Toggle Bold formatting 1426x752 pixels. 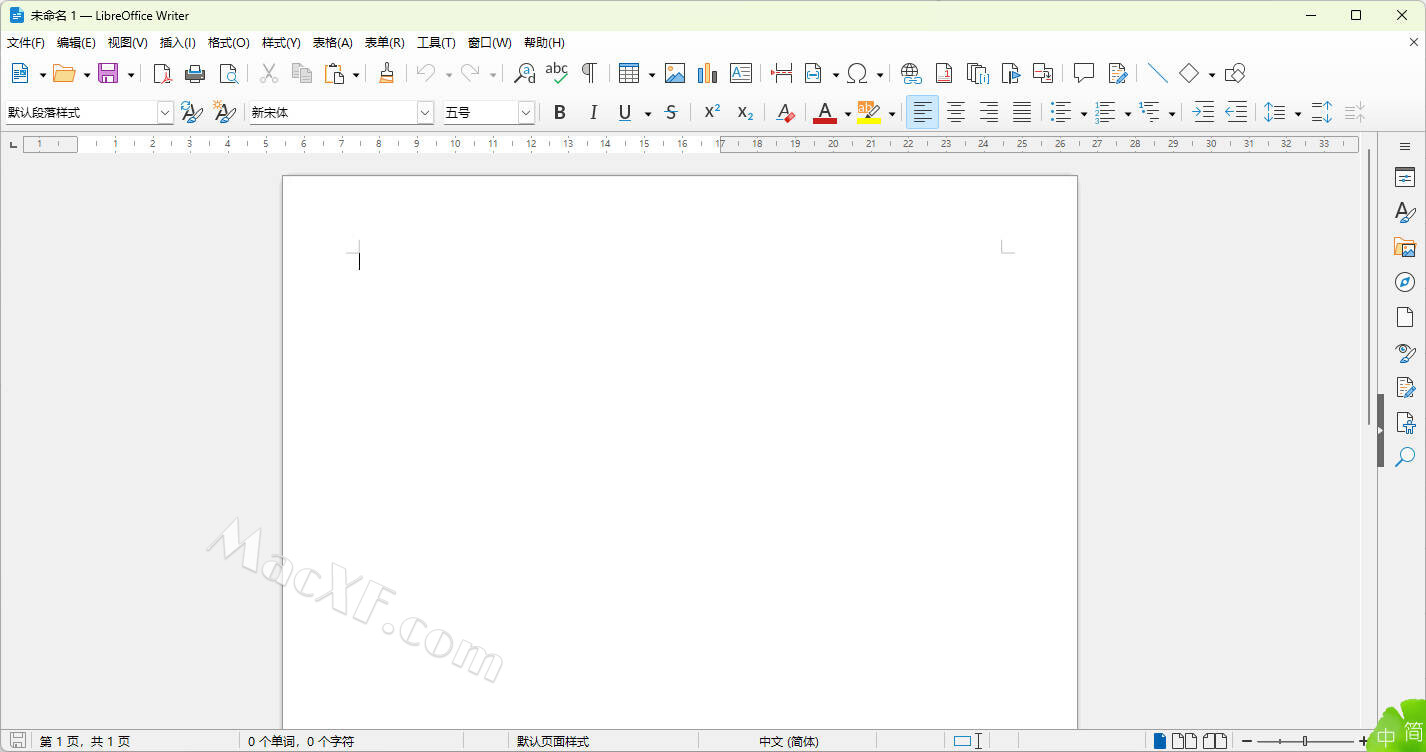coord(560,113)
